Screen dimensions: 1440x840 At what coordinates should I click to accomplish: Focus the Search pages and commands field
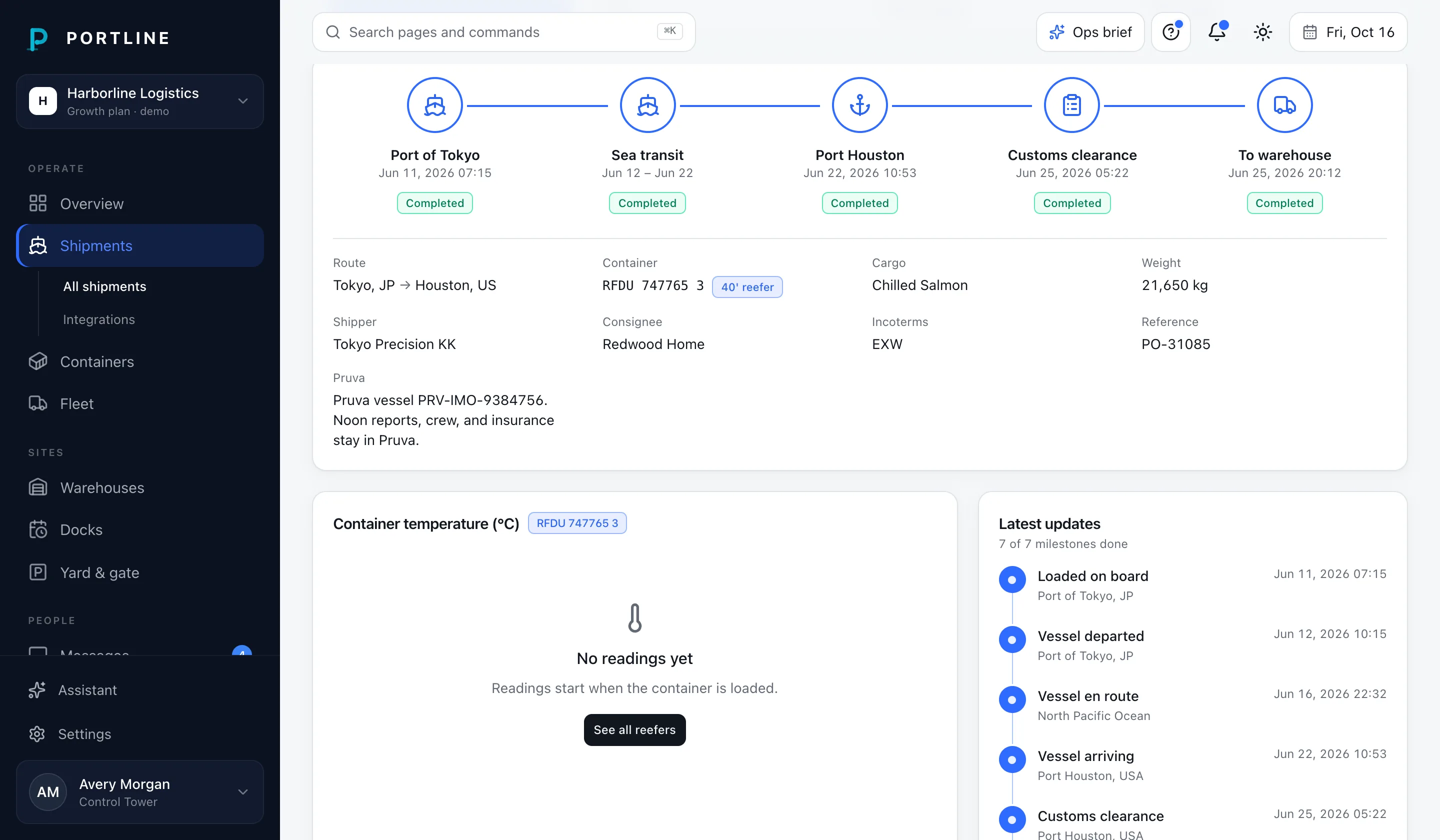pyautogui.click(x=504, y=32)
